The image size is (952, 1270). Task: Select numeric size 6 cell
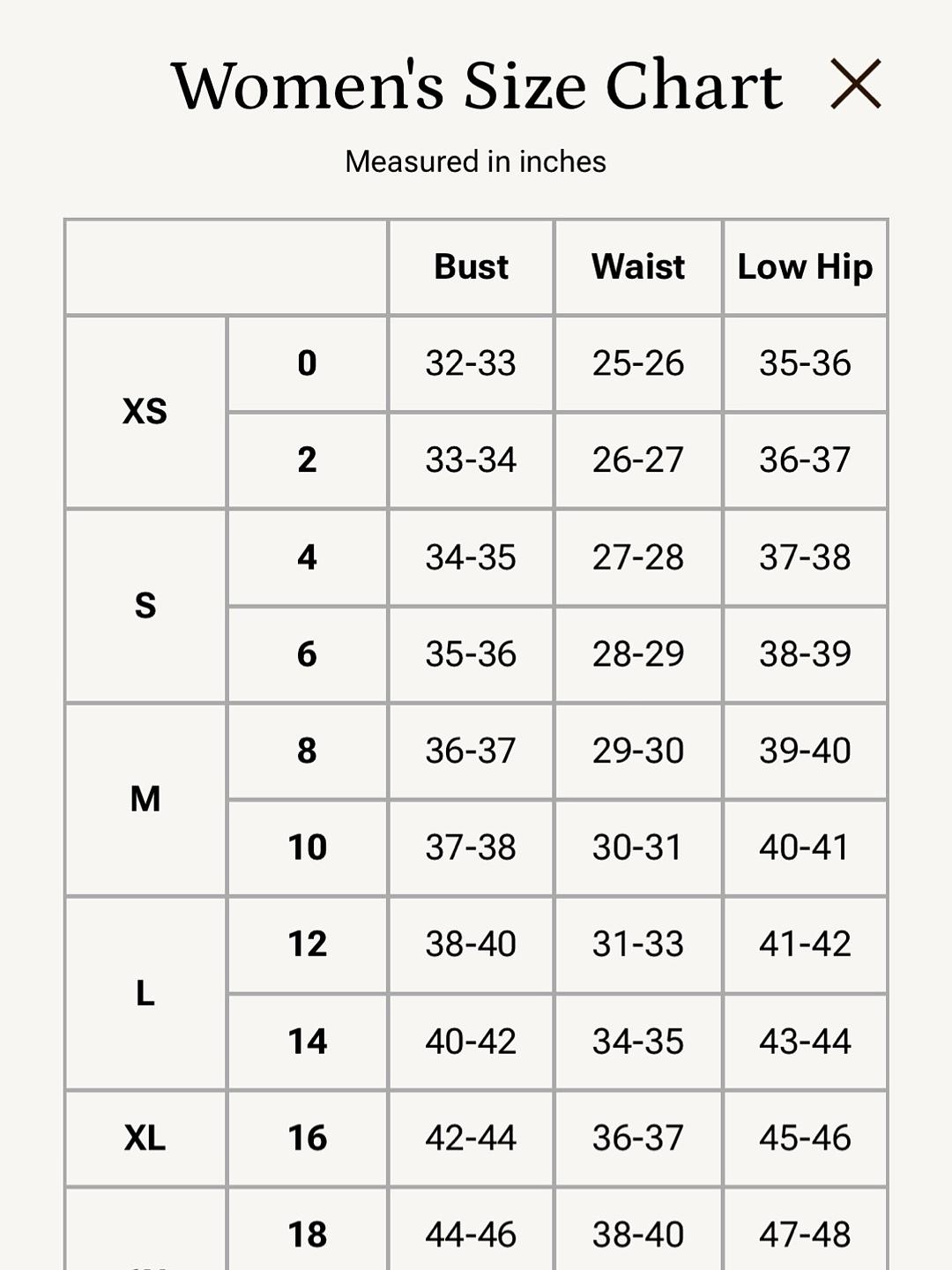[307, 654]
